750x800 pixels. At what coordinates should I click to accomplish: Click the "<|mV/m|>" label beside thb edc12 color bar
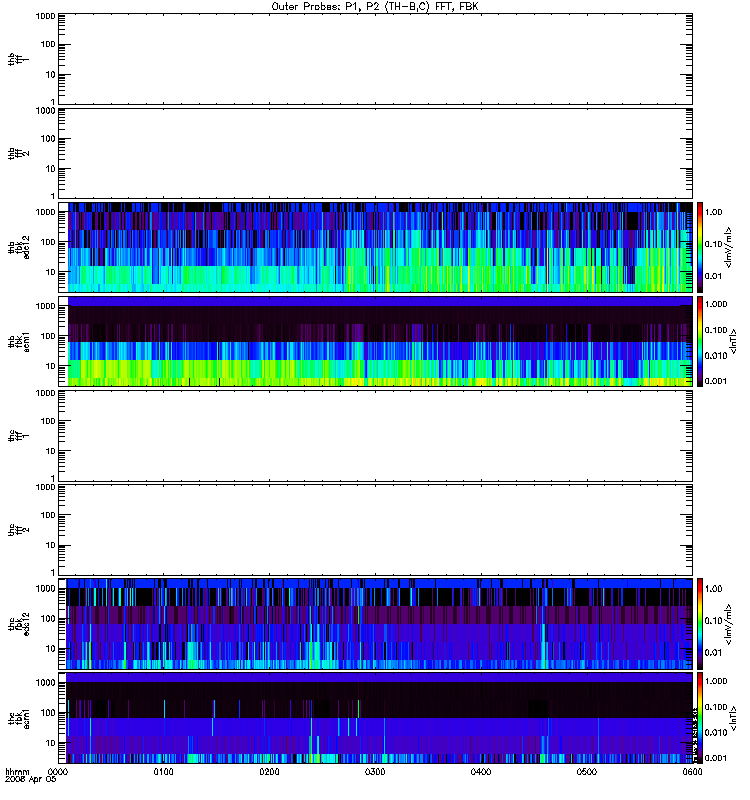click(x=729, y=247)
